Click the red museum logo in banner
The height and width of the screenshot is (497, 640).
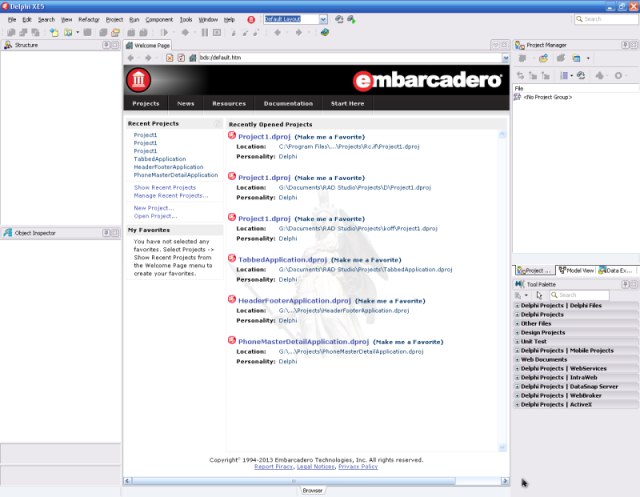coord(139,80)
